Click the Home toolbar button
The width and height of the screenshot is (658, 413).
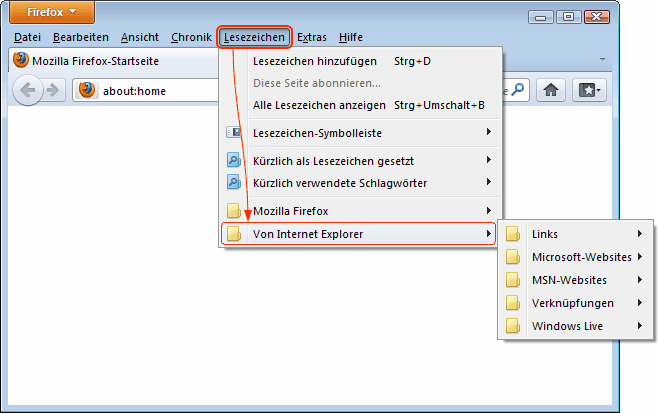551,90
